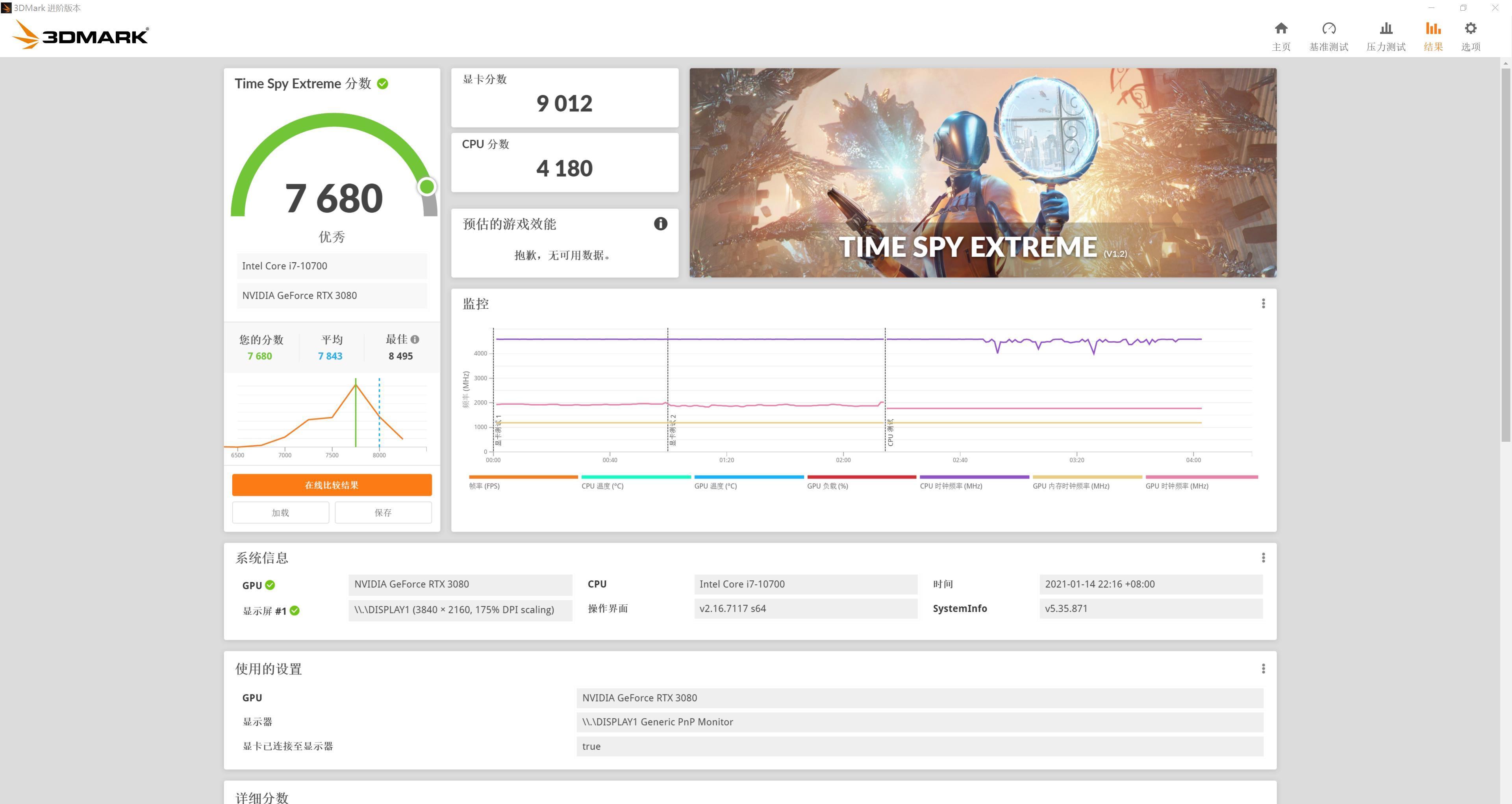Click the 显卡分数 9 012 card
Screen dimensions: 1512x804
pos(564,97)
